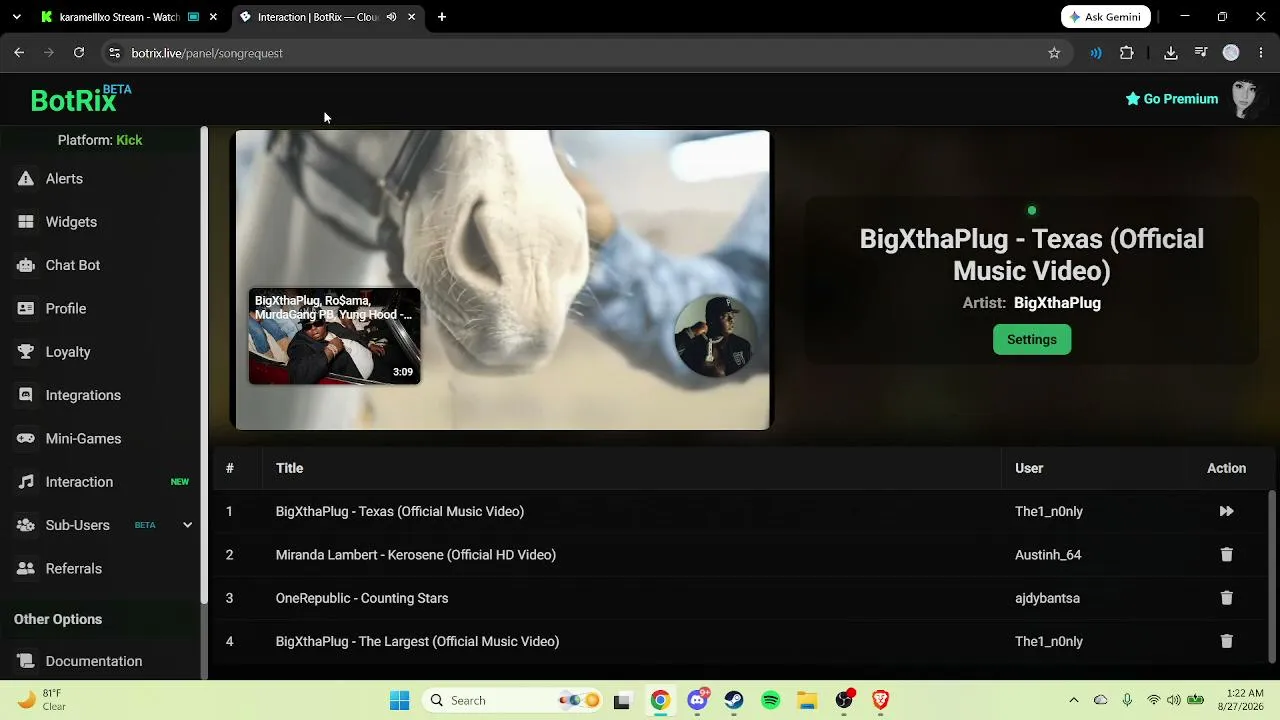Open the media controls icon

[x=1201, y=53]
